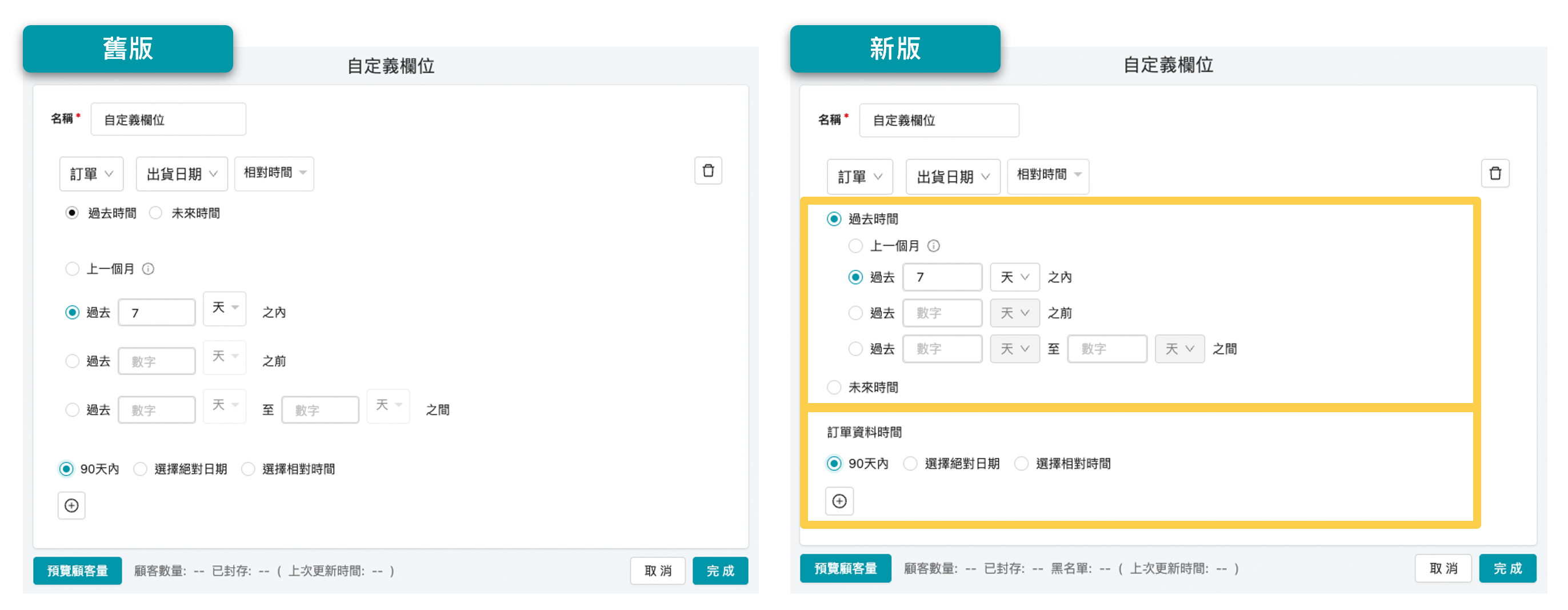
Task: Open the 出貨日期 dropdown in the new version
Action: 953,177
